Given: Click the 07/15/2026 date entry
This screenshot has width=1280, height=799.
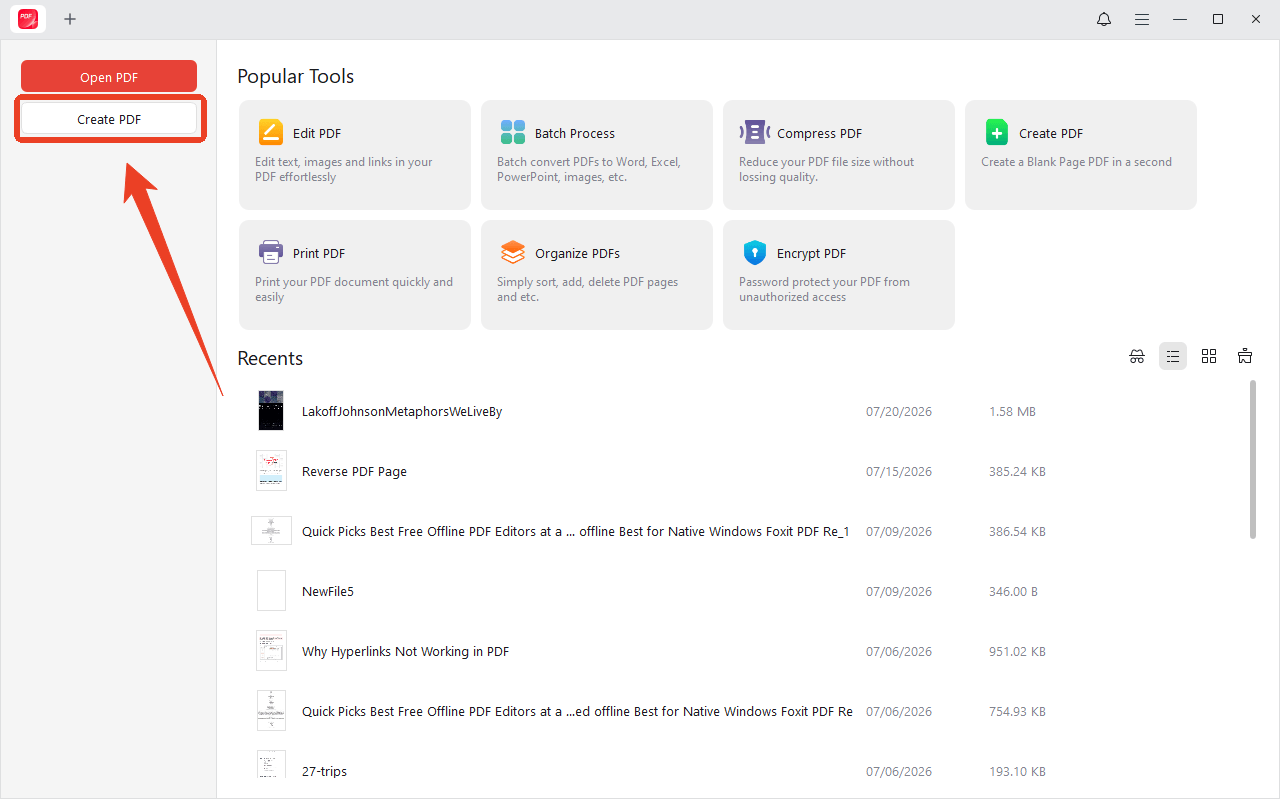Looking at the screenshot, I should point(899,472).
